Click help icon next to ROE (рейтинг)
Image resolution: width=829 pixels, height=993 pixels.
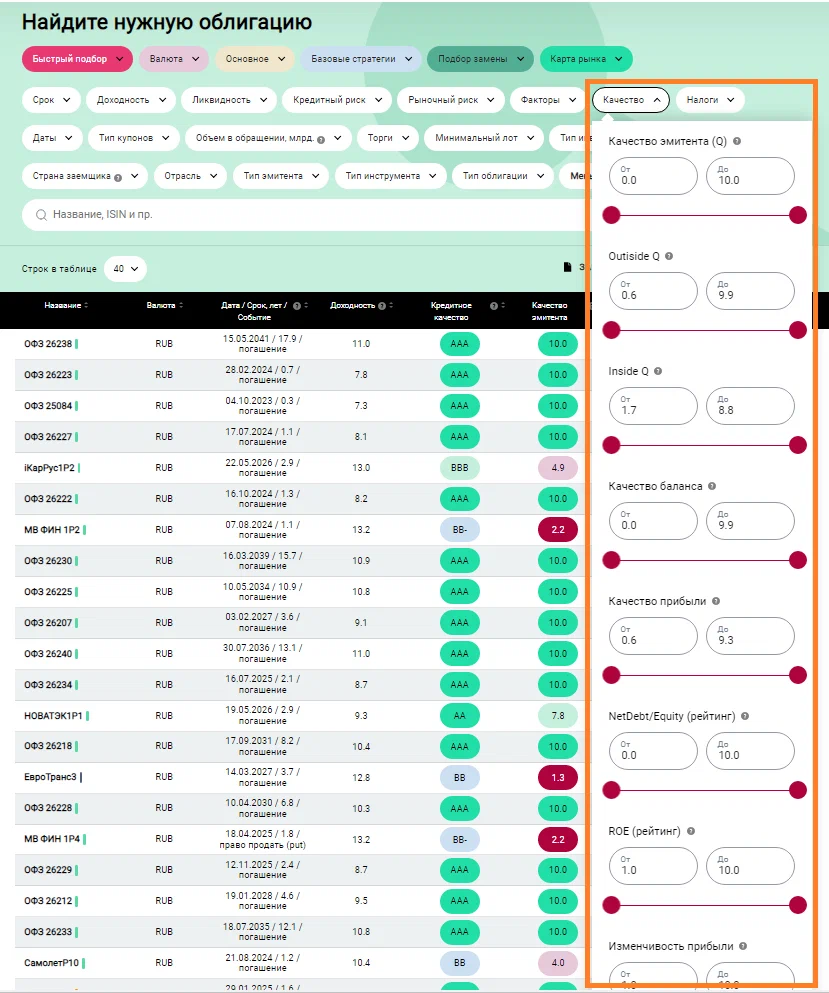pos(691,831)
